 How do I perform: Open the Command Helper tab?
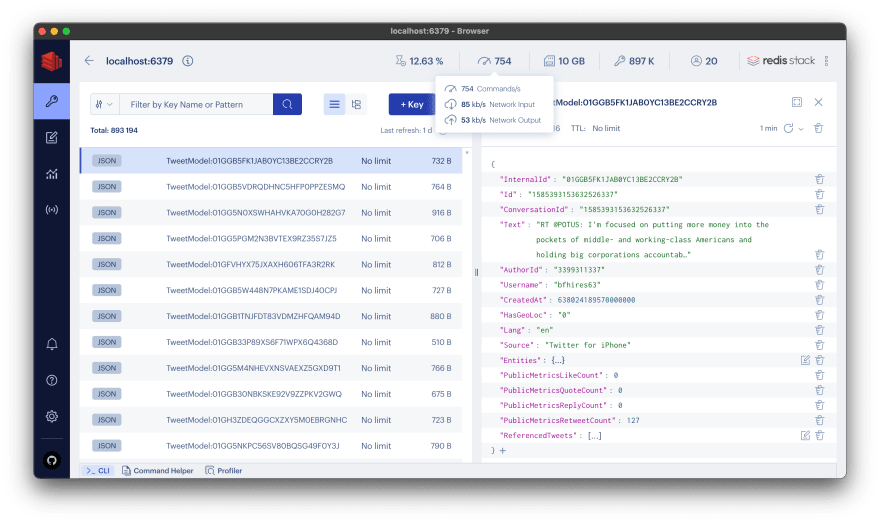coord(158,471)
